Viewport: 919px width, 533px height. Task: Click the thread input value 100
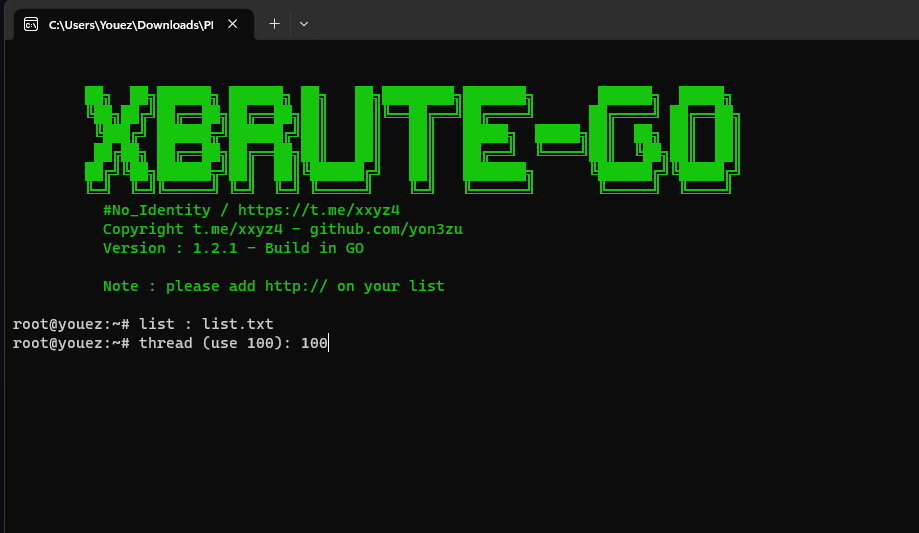[x=314, y=343]
